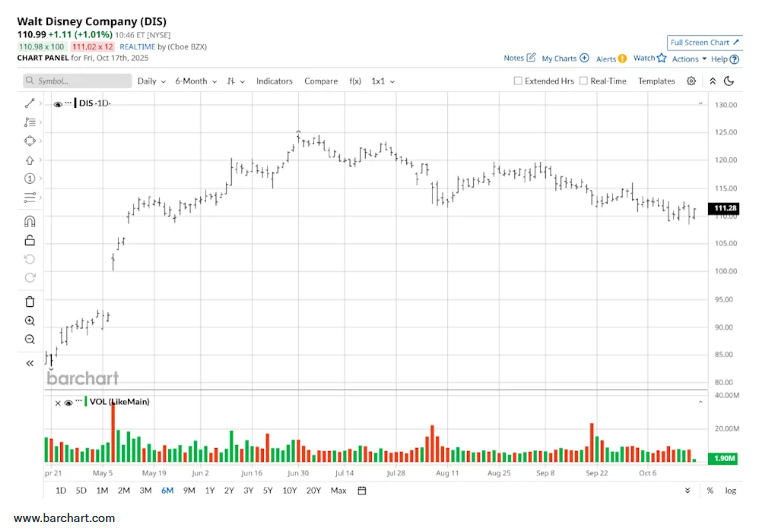Select the 5D range button
Screen dimensions: 757x532
point(81,490)
